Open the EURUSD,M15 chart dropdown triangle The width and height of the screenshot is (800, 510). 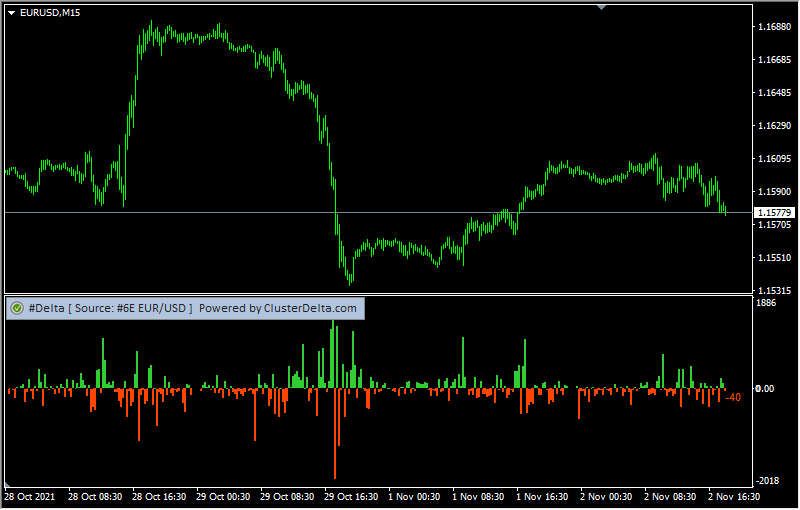pos(12,13)
